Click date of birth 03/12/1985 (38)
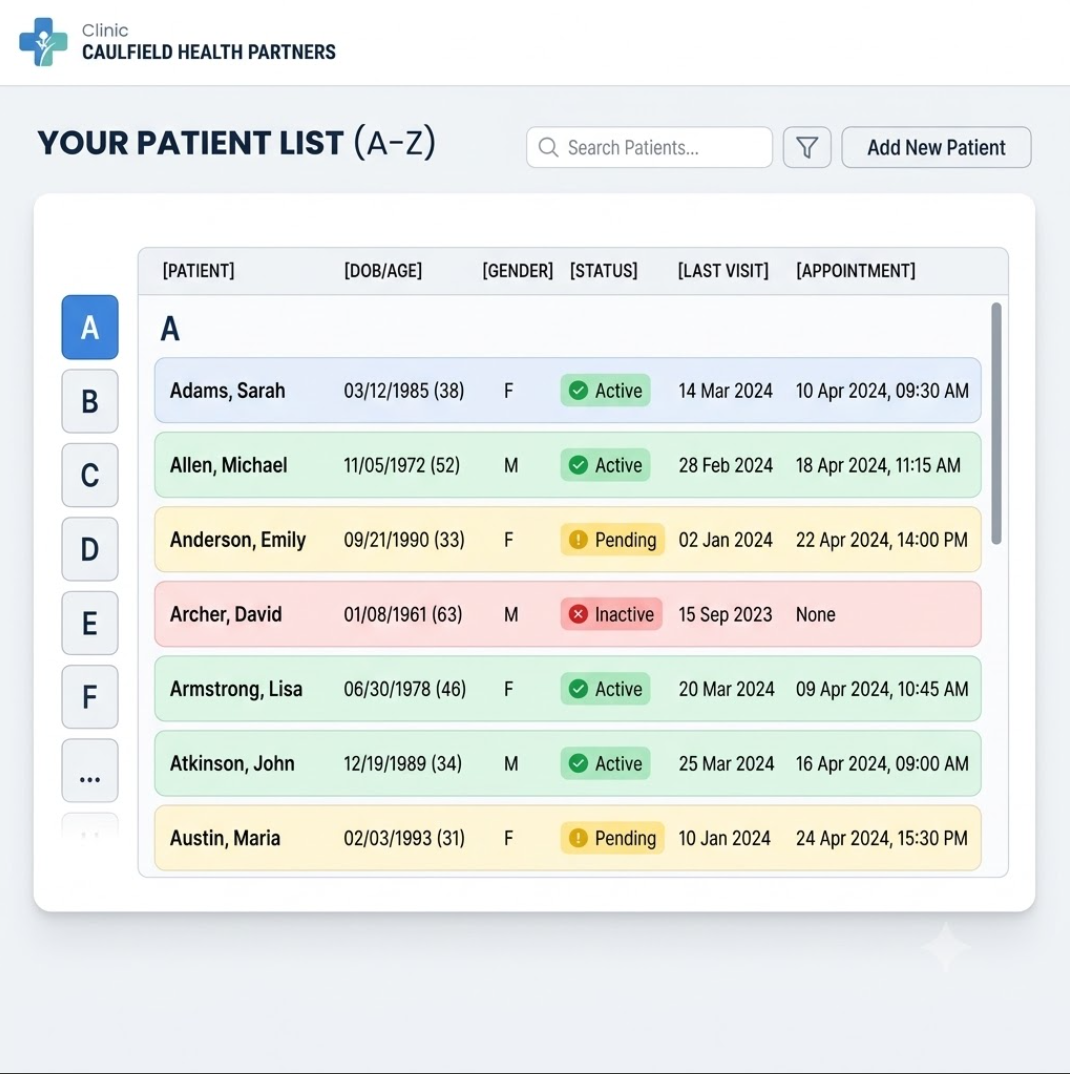The height and width of the screenshot is (1074, 1070). point(404,391)
